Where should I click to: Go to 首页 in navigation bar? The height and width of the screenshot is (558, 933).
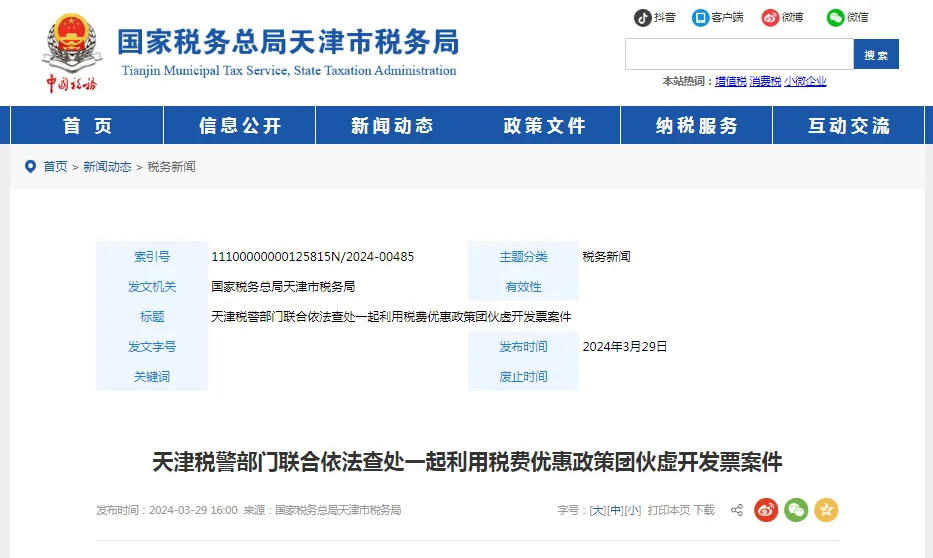tap(87, 125)
